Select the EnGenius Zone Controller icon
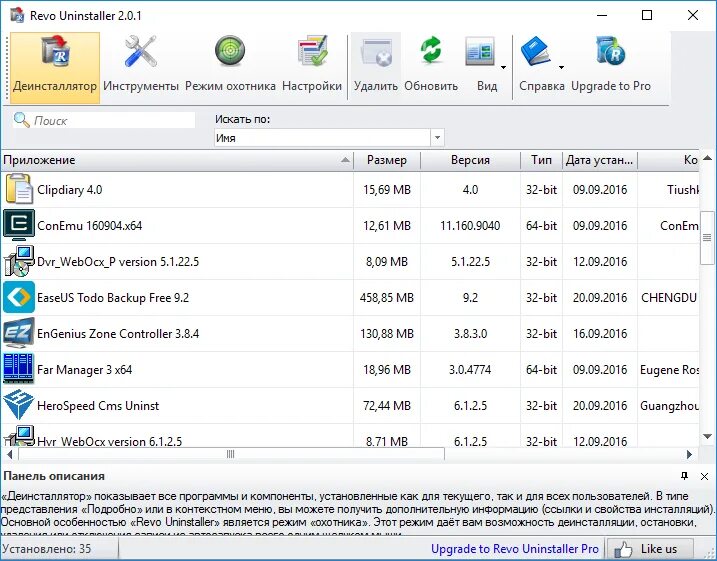717x561 pixels. click(x=18, y=333)
